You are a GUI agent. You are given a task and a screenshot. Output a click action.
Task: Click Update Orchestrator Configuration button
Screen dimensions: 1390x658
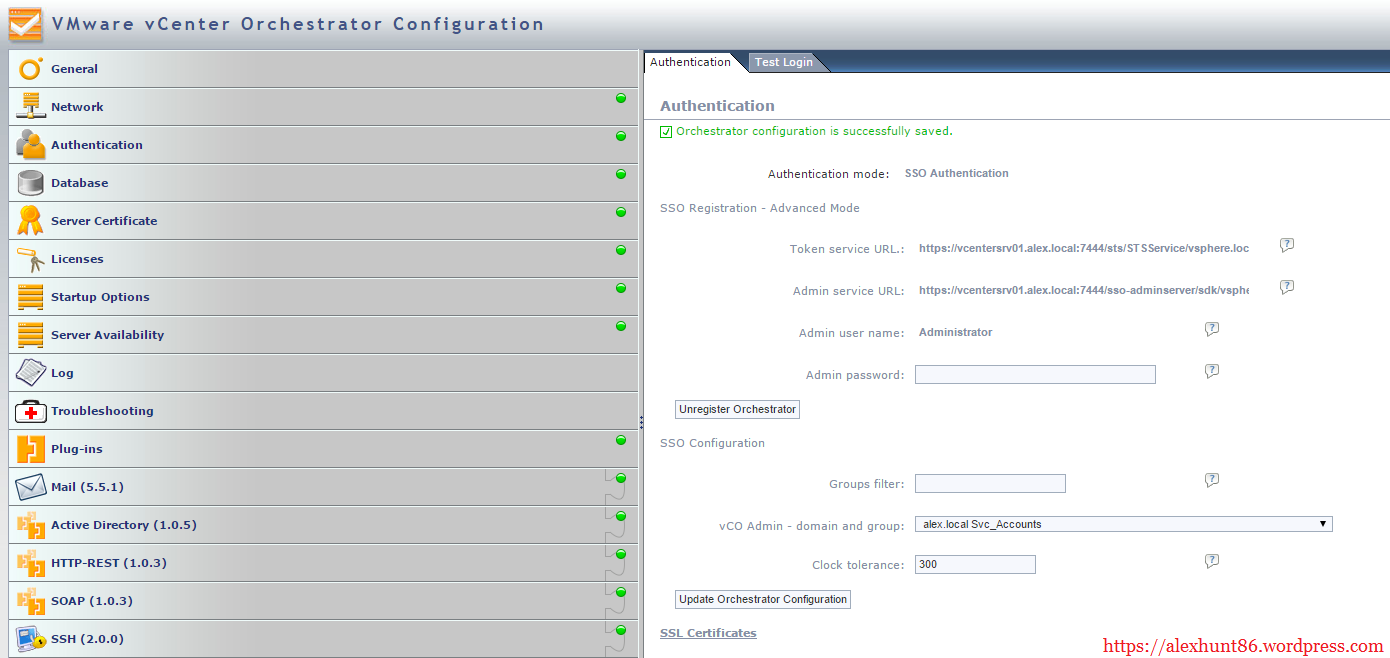point(763,599)
